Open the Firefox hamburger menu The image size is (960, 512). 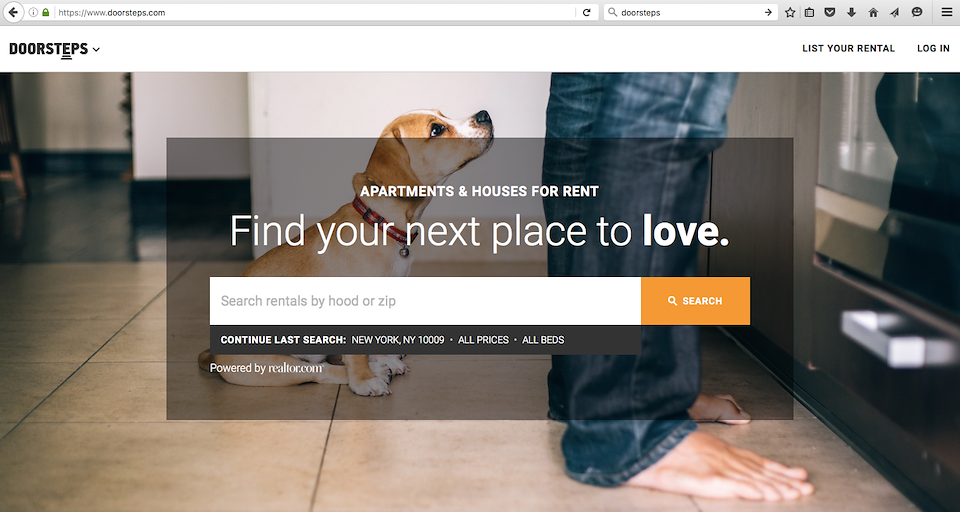pyautogui.click(x=947, y=12)
